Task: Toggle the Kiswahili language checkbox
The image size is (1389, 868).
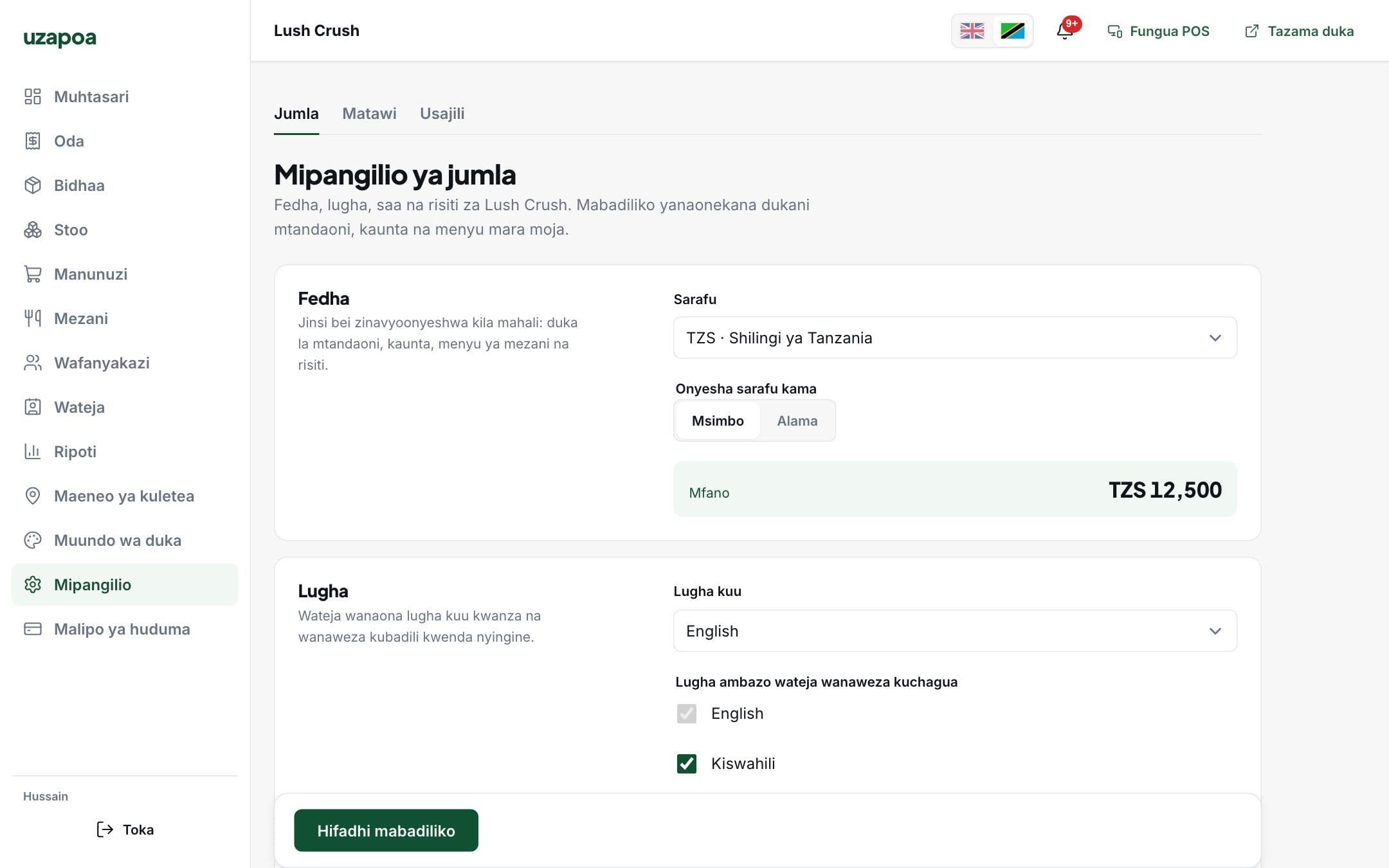Action: pos(687,763)
